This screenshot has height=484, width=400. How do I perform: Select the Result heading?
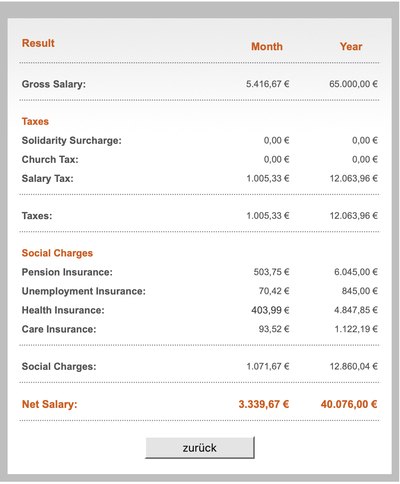pos(38,43)
